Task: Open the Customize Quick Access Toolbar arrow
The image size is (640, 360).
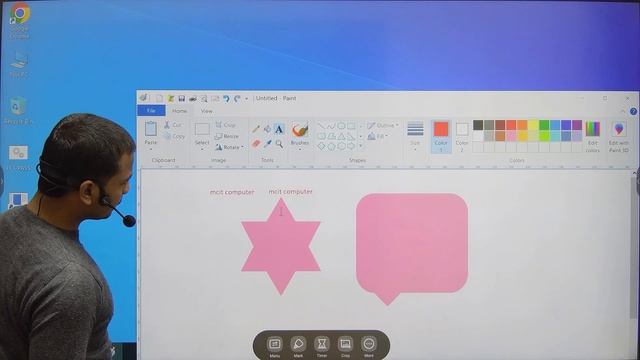Action: [x=246, y=99]
